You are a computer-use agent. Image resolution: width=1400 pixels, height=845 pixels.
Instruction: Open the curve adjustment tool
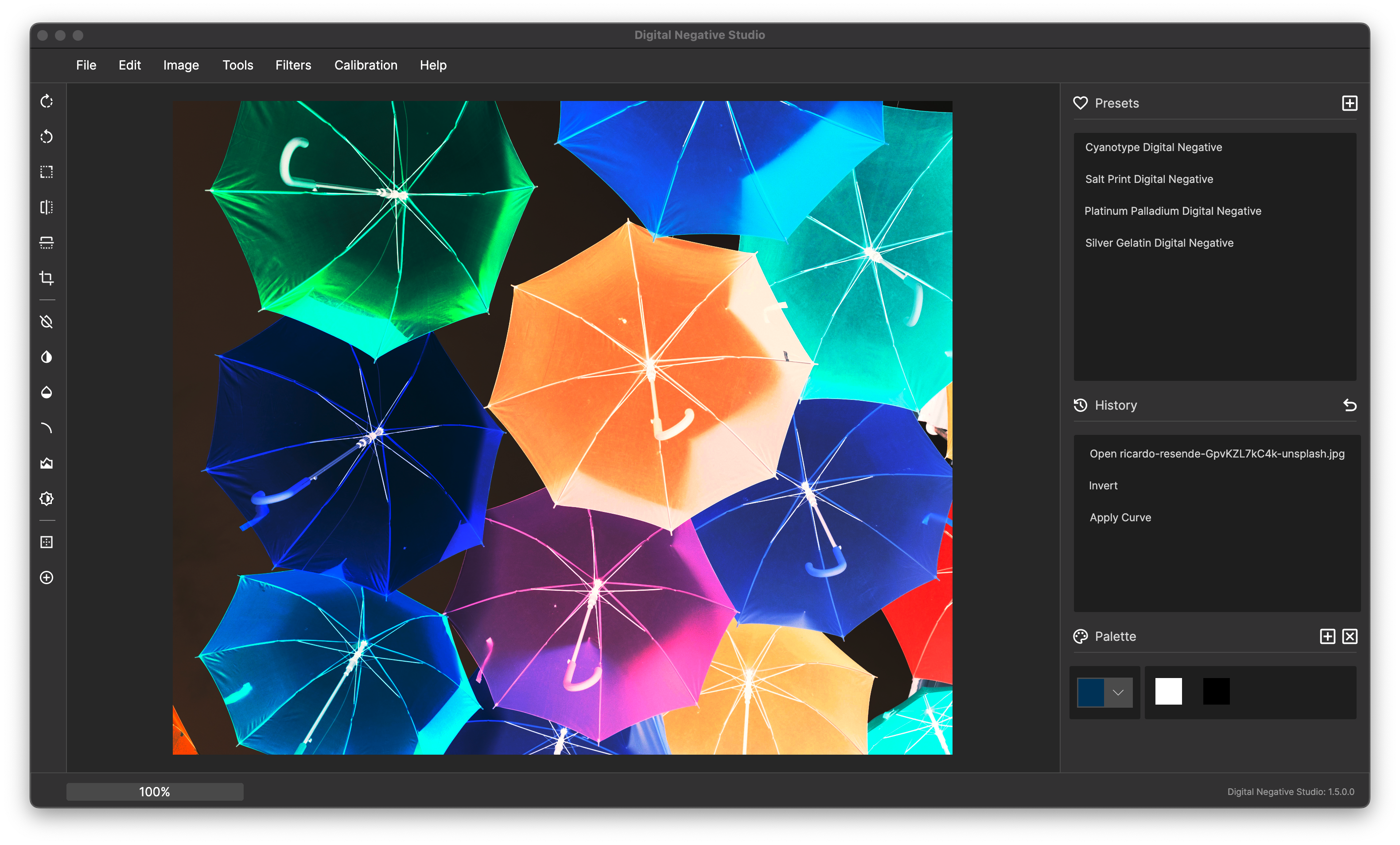(x=47, y=428)
